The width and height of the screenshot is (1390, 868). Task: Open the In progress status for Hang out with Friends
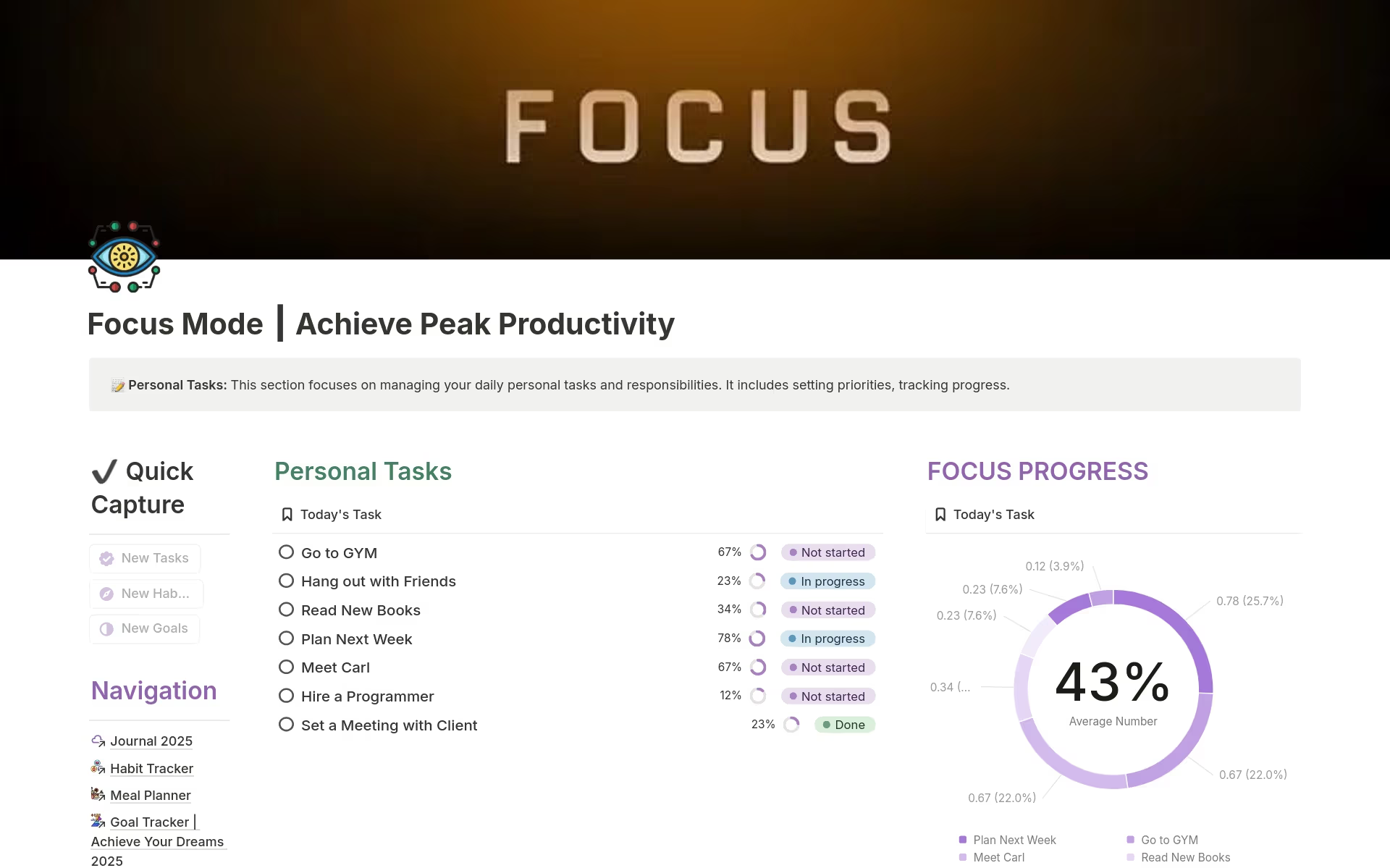click(828, 581)
